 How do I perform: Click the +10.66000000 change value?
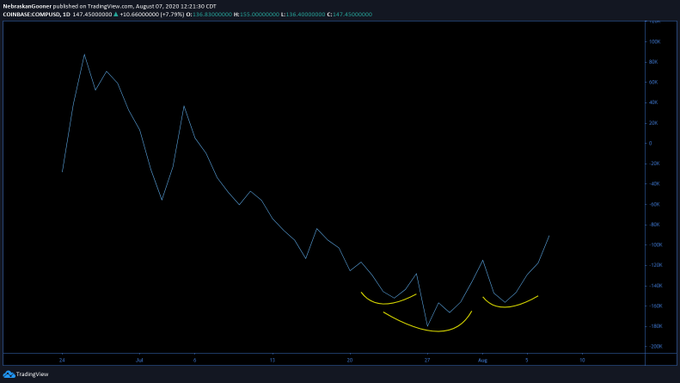(139, 14)
